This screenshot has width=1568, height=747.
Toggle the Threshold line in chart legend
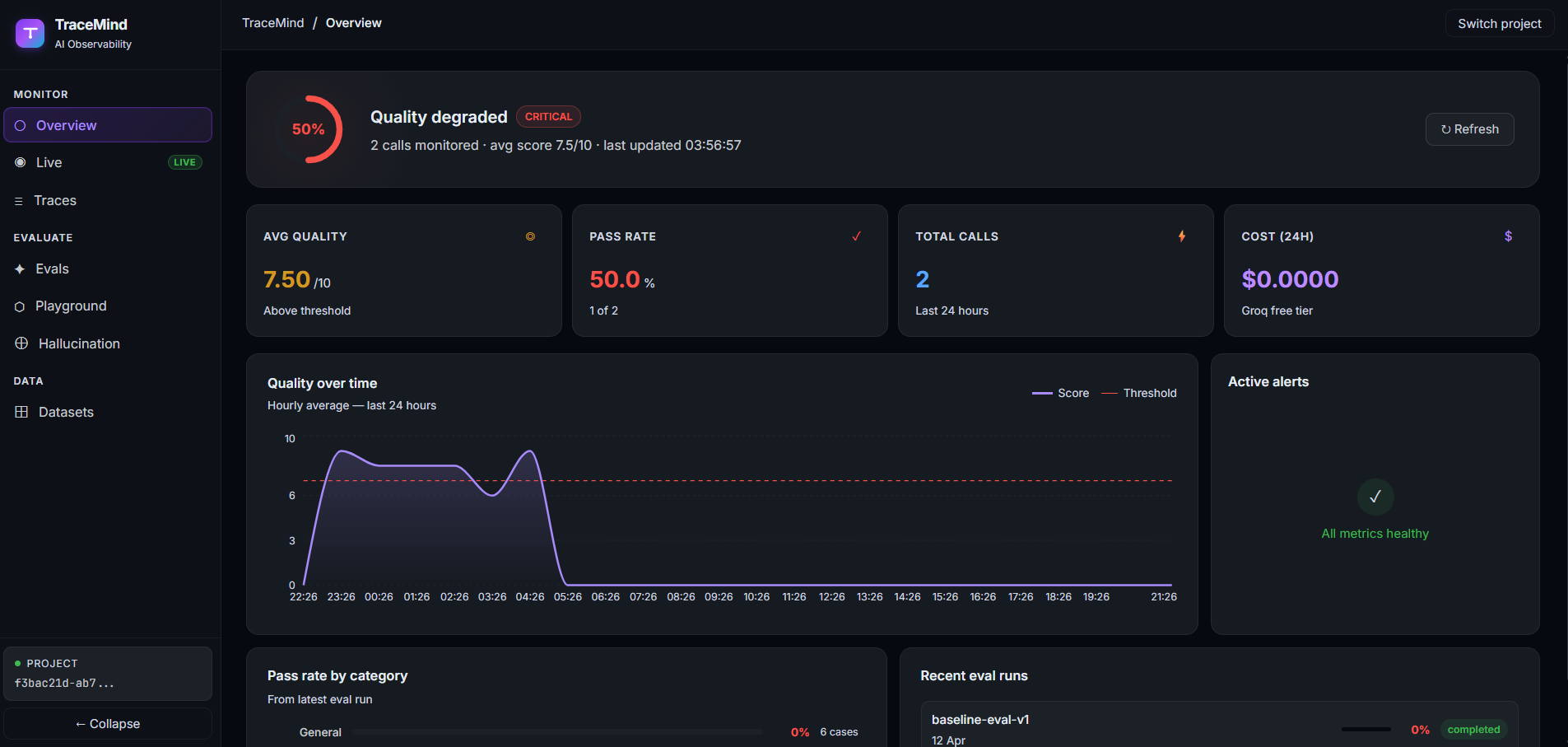tap(1139, 394)
